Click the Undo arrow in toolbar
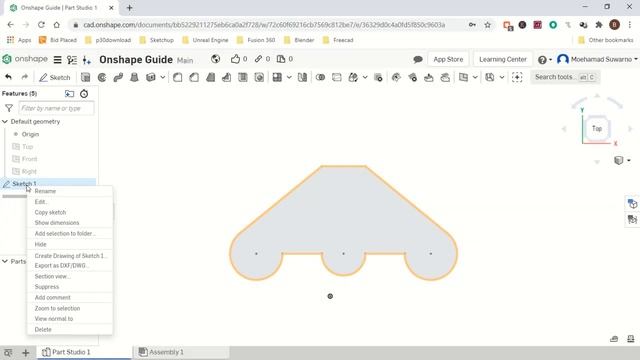 (x=9, y=77)
